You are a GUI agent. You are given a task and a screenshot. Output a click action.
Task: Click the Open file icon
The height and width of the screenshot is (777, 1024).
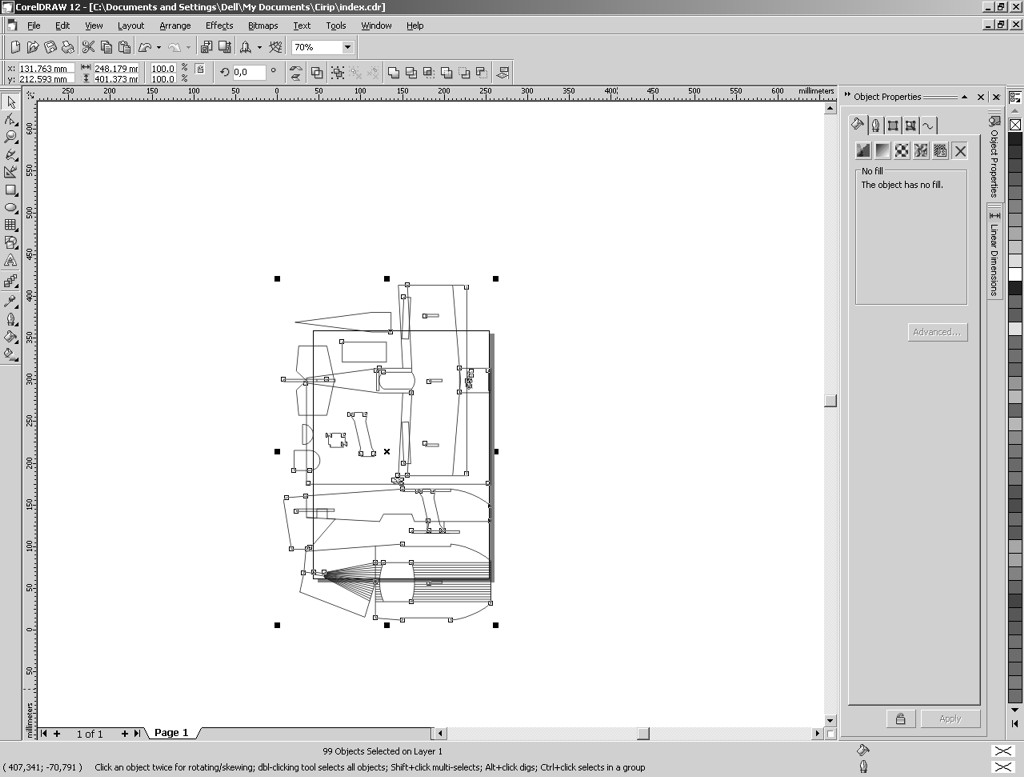[33, 47]
